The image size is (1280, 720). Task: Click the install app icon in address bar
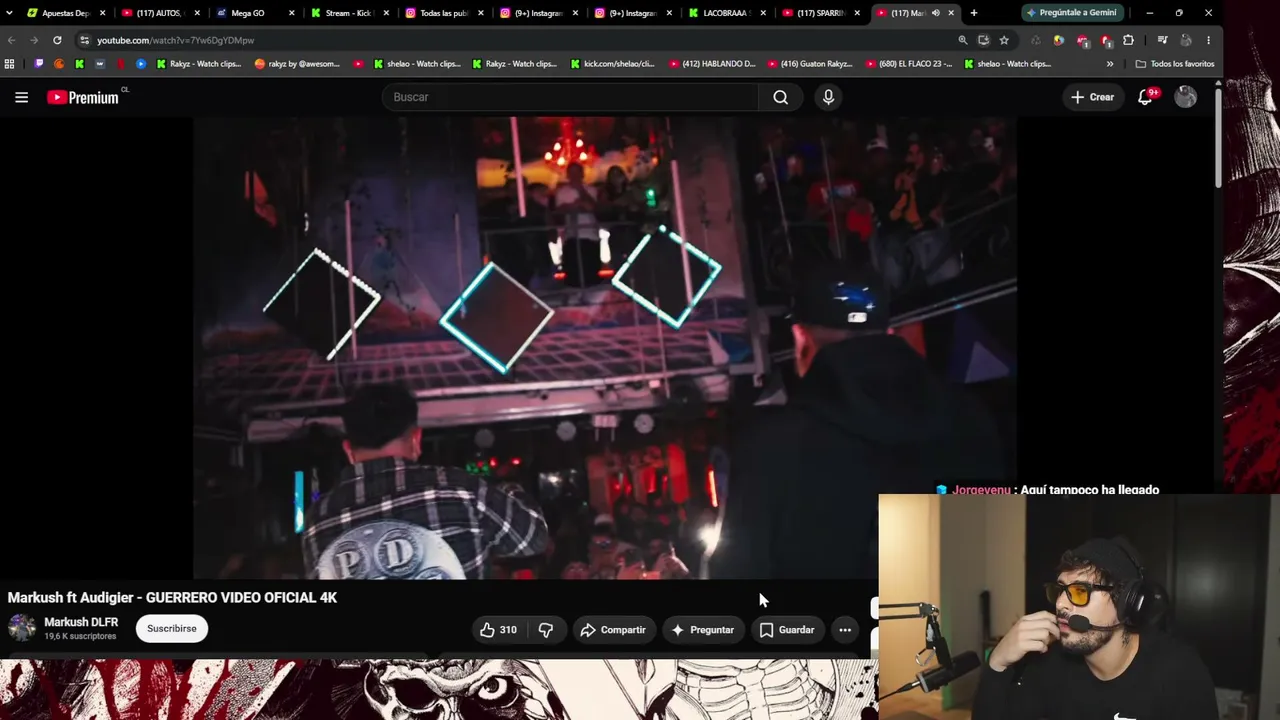pos(983,40)
